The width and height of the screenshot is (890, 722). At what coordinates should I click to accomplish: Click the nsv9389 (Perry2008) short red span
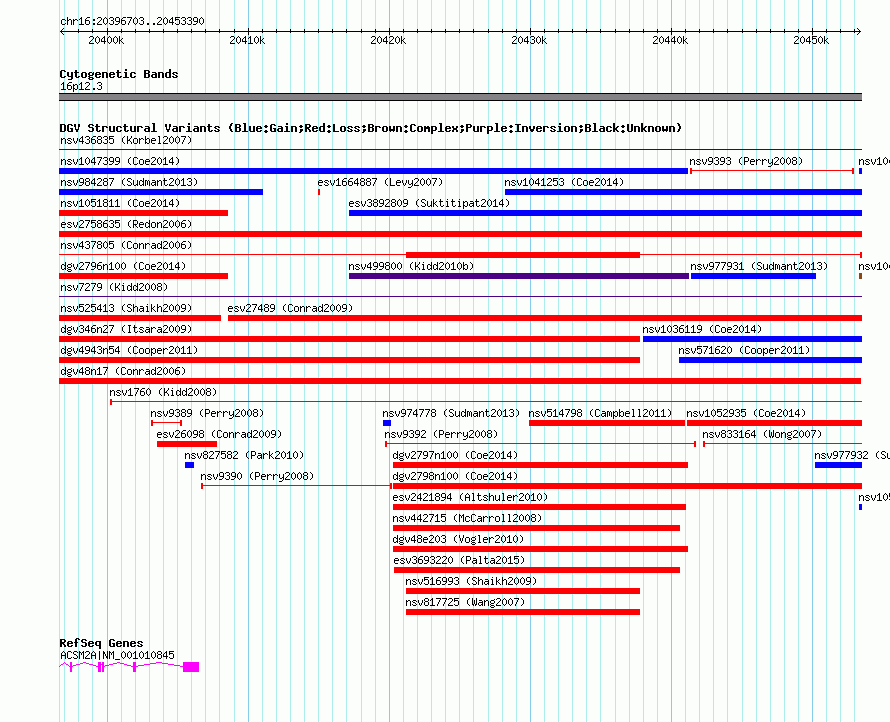point(166,423)
